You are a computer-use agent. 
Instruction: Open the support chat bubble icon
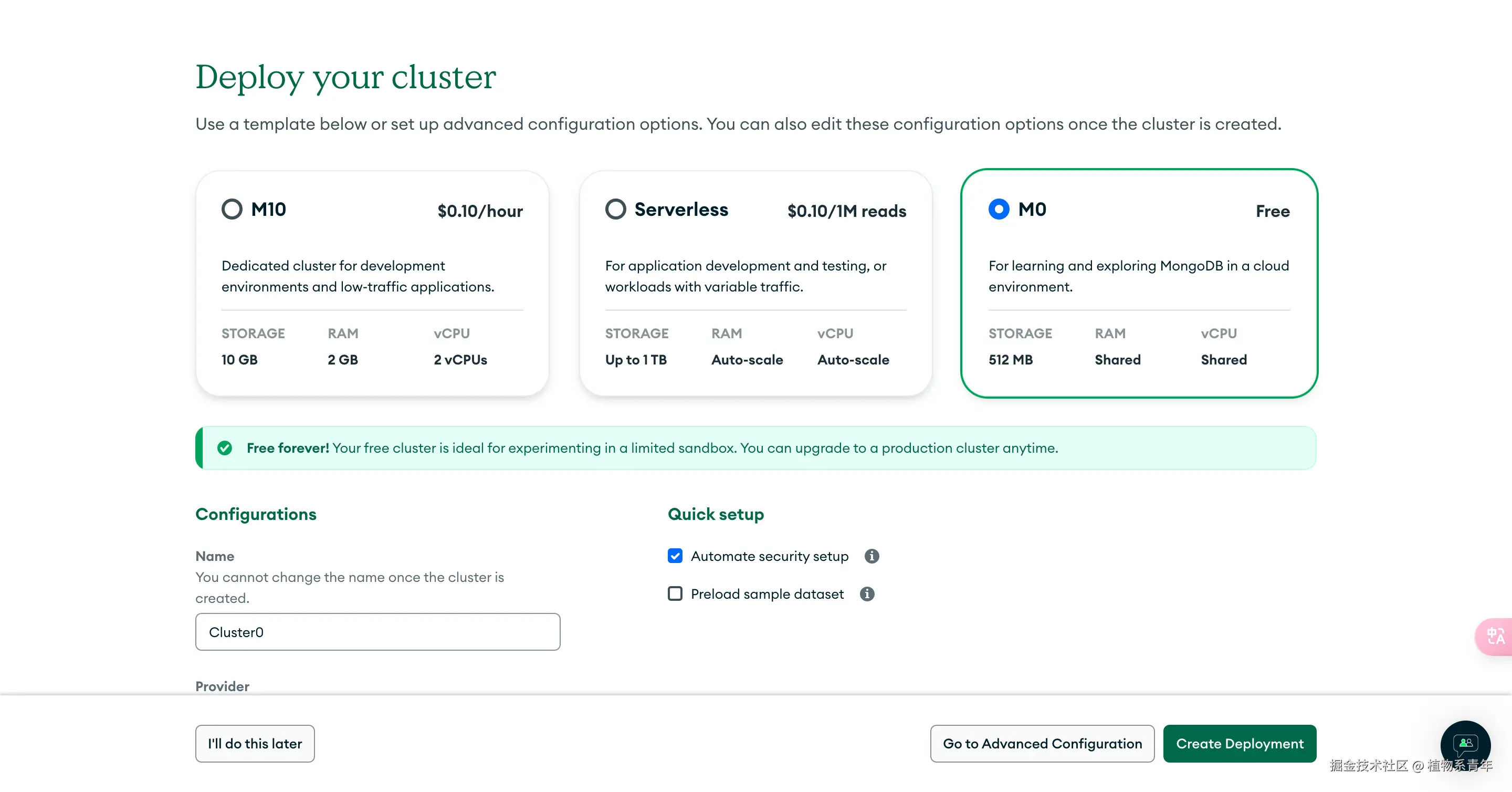click(x=1465, y=744)
